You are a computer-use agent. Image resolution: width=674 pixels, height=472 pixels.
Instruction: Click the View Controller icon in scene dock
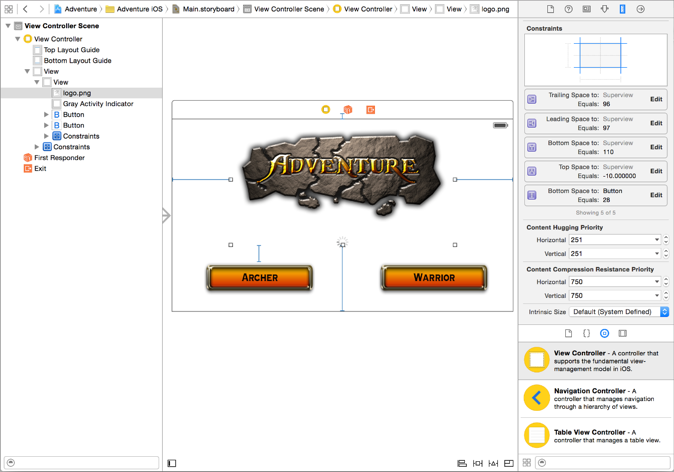coord(326,110)
